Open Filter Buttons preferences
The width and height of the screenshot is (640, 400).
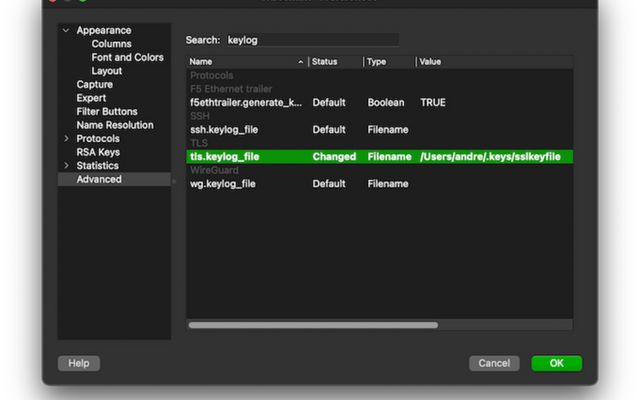click(107, 112)
